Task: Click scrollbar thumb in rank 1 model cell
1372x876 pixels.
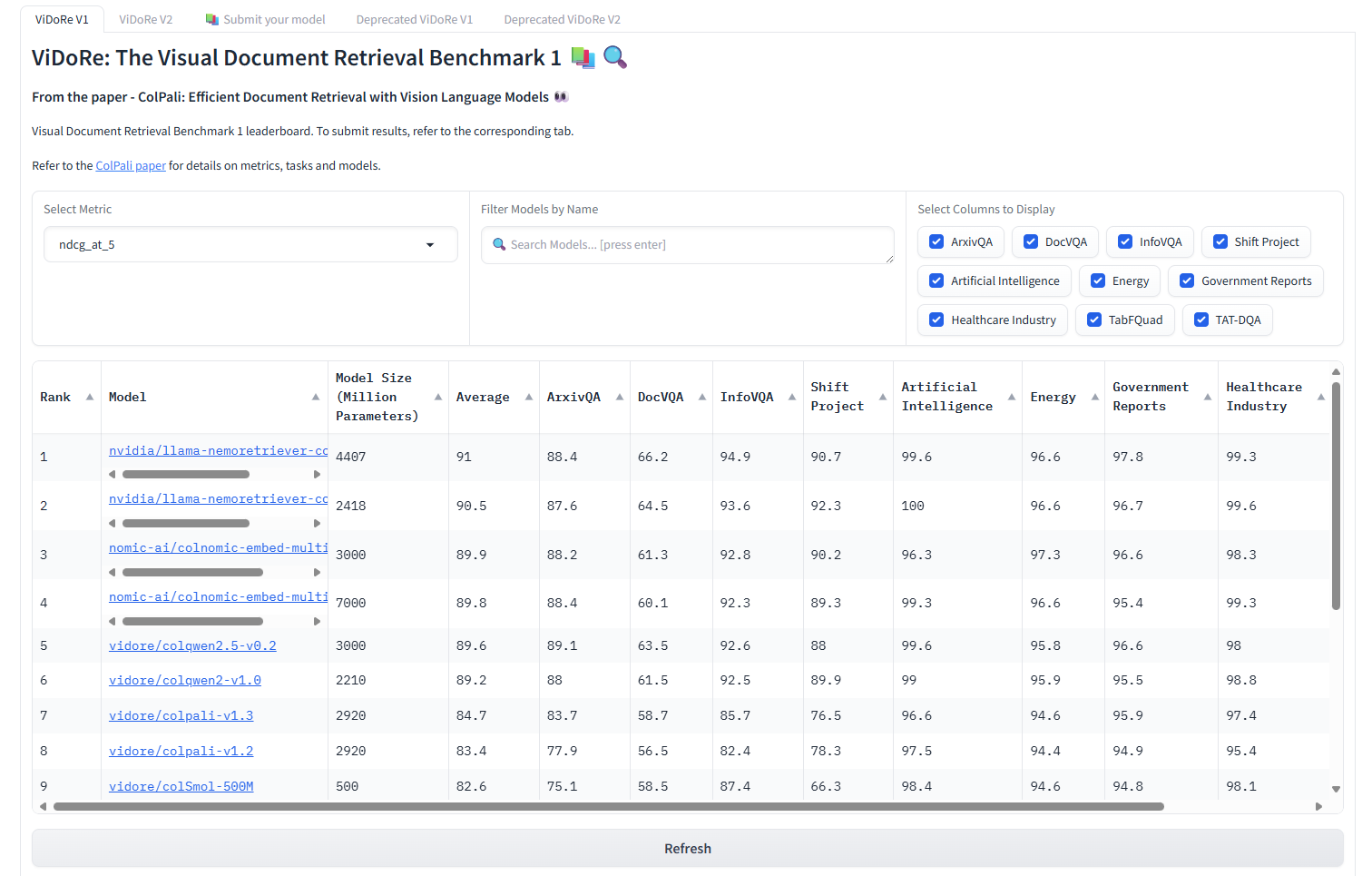Action: click(x=186, y=474)
